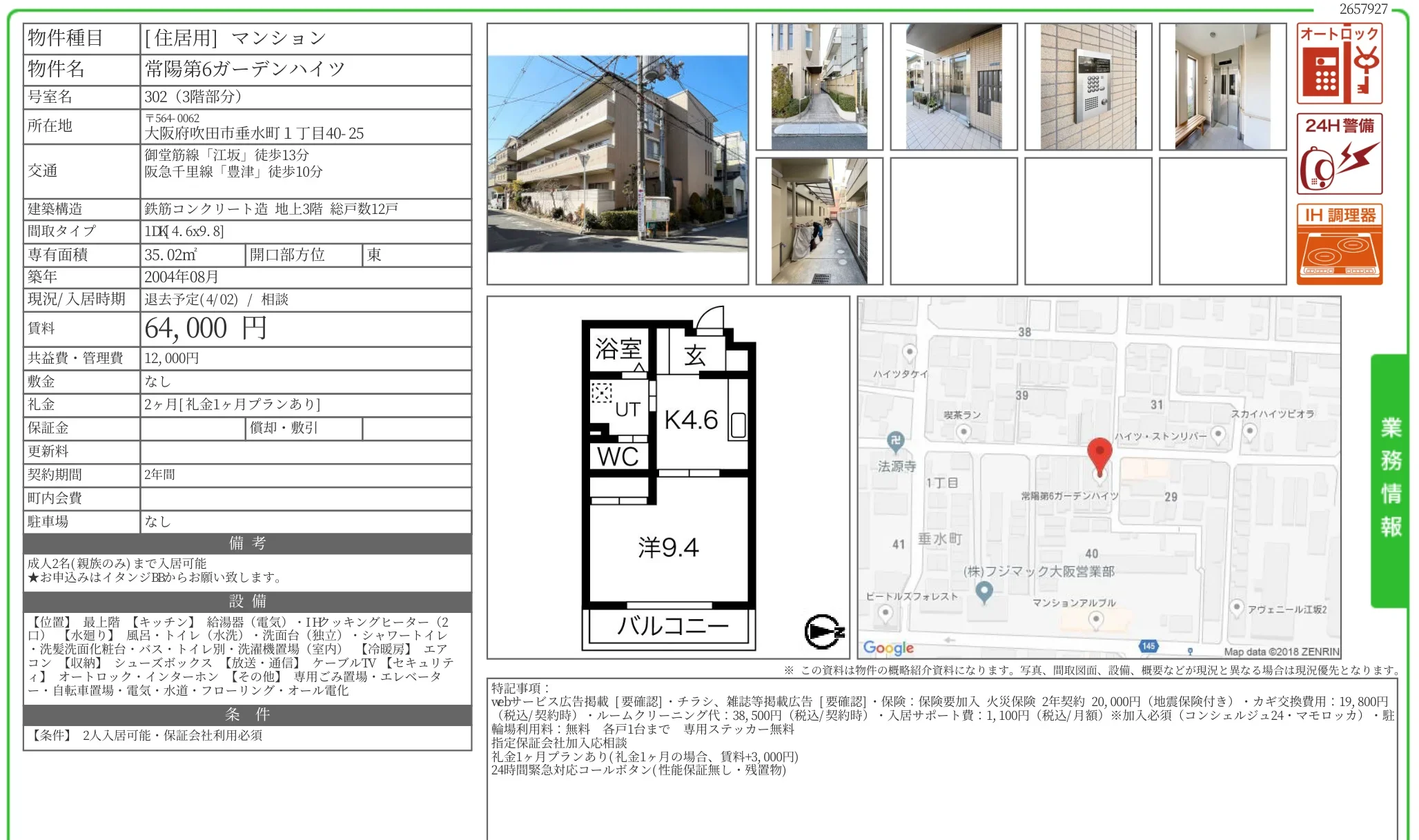Viewport: 1419px width, 840px height.
Task: Click the 洋9.4 room in floor plan
Action: [x=668, y=547]
